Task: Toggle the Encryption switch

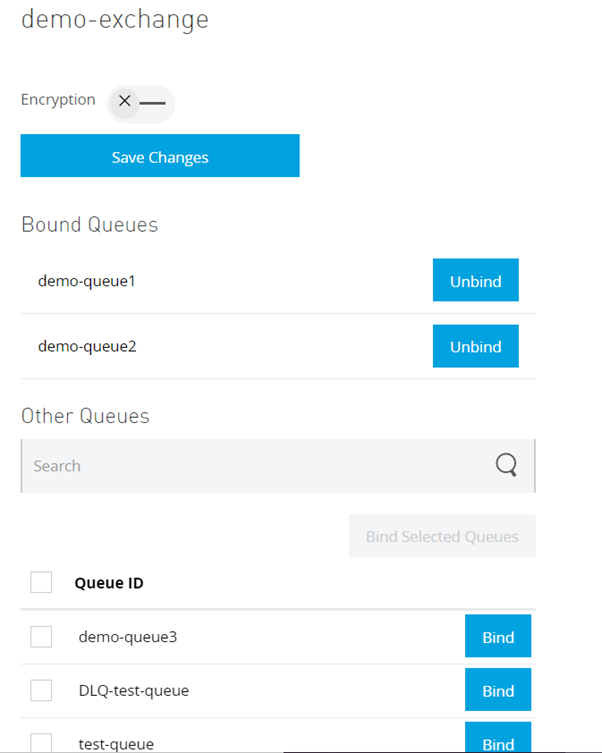Action: (x=140, y=101)
